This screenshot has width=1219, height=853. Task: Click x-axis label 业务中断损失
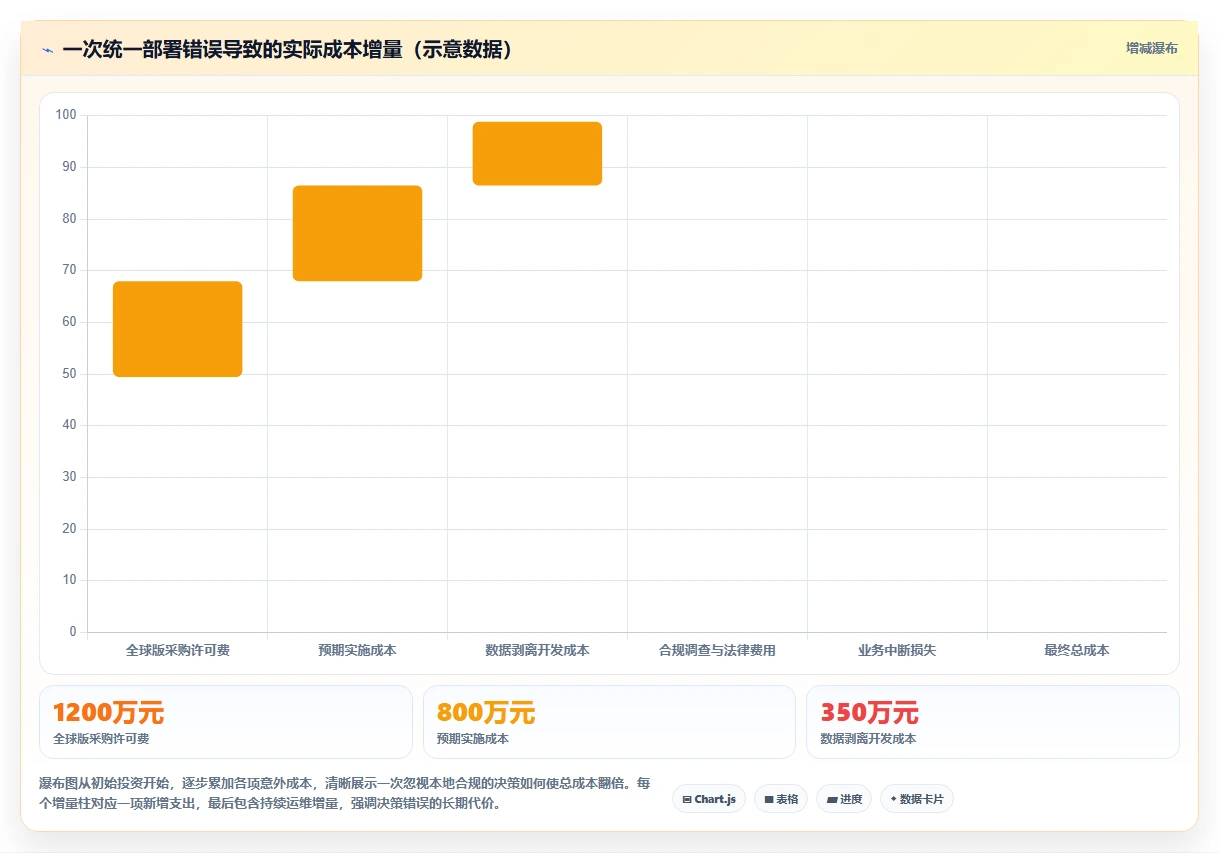[x=897, y=650]
